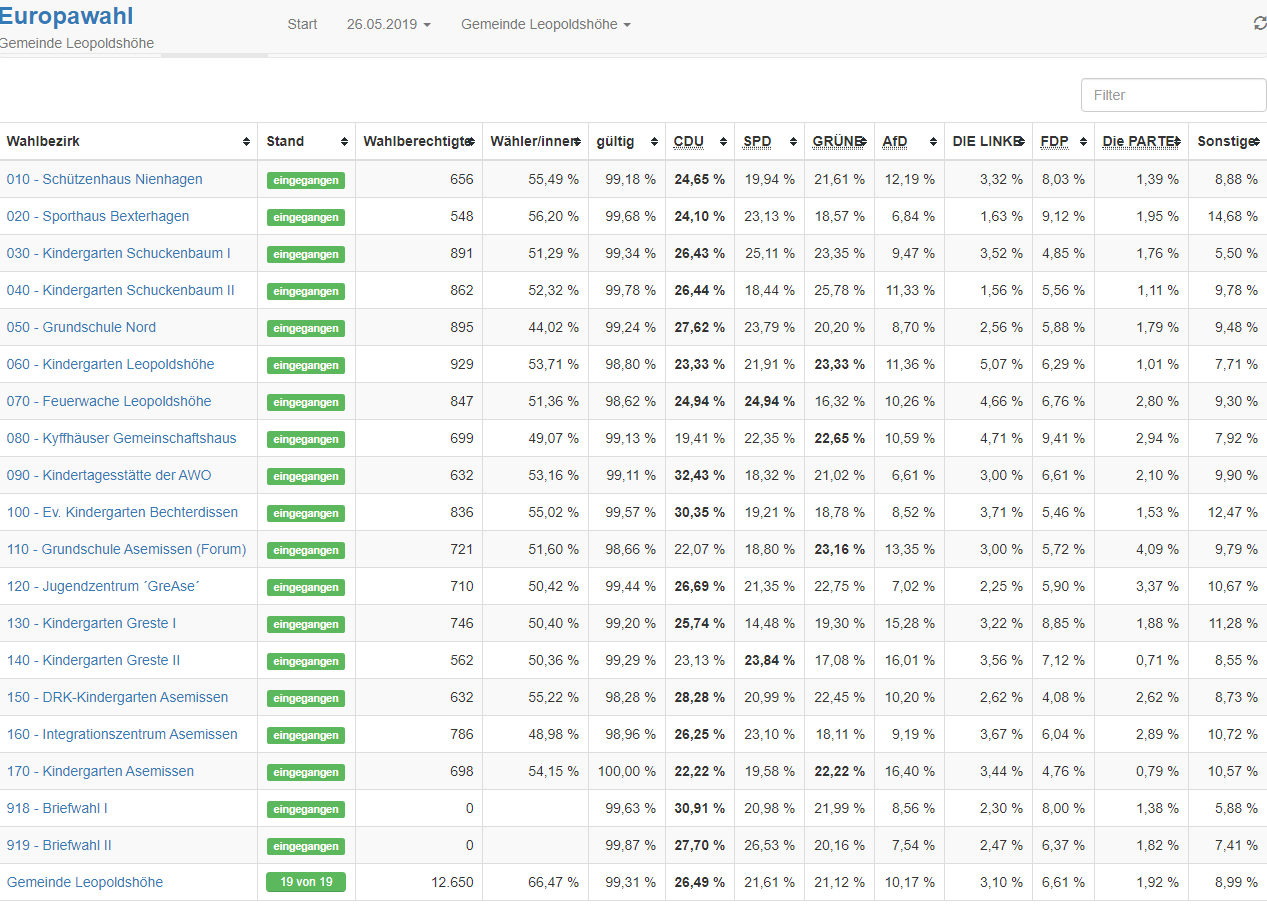Click the refresh icon at top right

pos(1259,24)
